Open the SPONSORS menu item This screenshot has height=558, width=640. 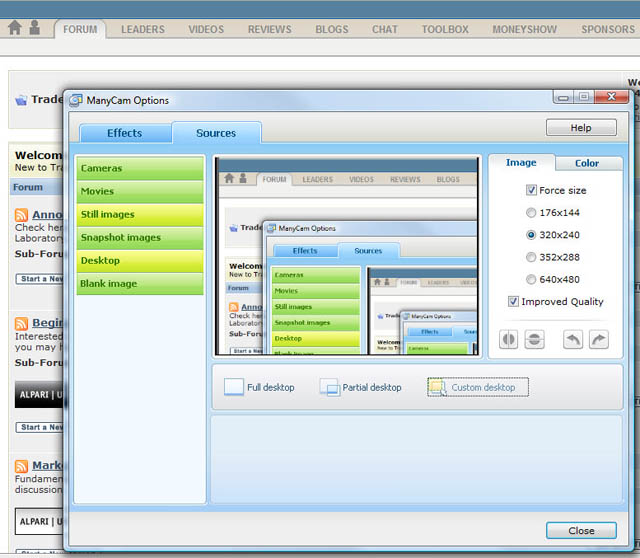tap(608, 29)
